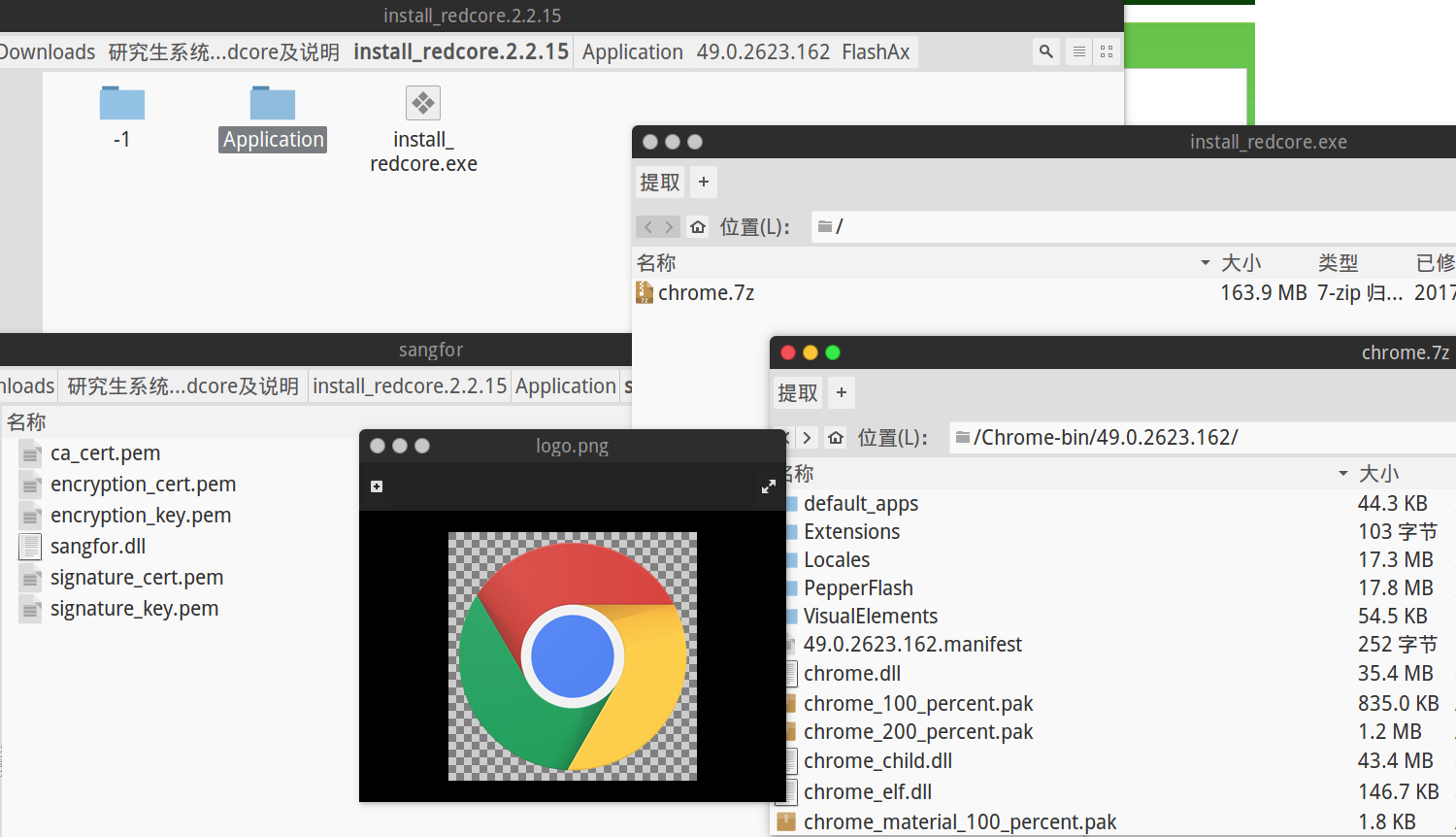This screenshot has height=837, width=1456.
Task: Click the extract button in chrome.7z window
Action: pos(798,393)
